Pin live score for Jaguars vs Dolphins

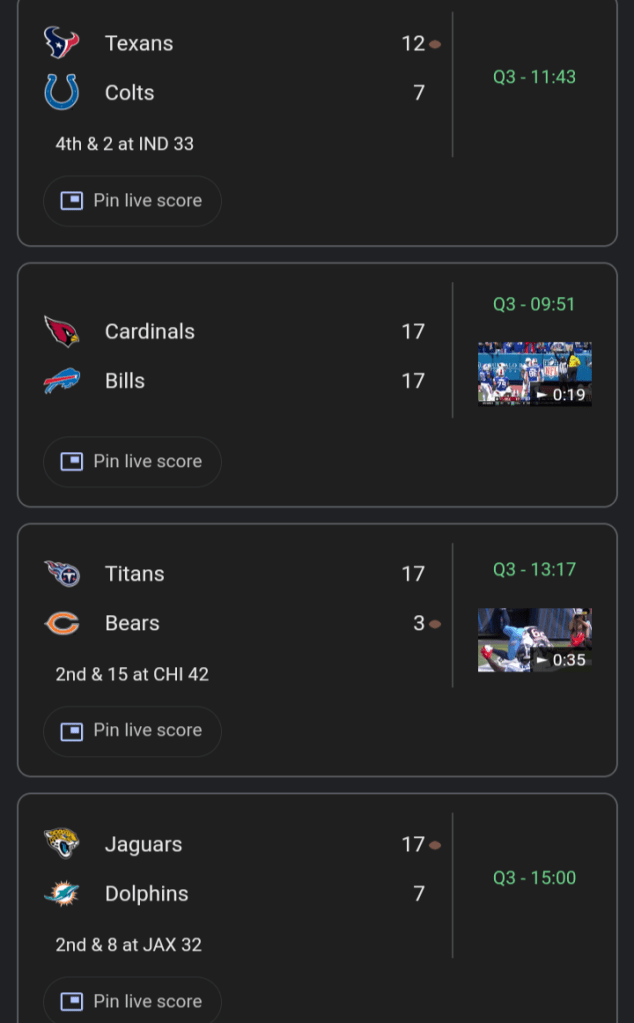[x=132, y=1001]
